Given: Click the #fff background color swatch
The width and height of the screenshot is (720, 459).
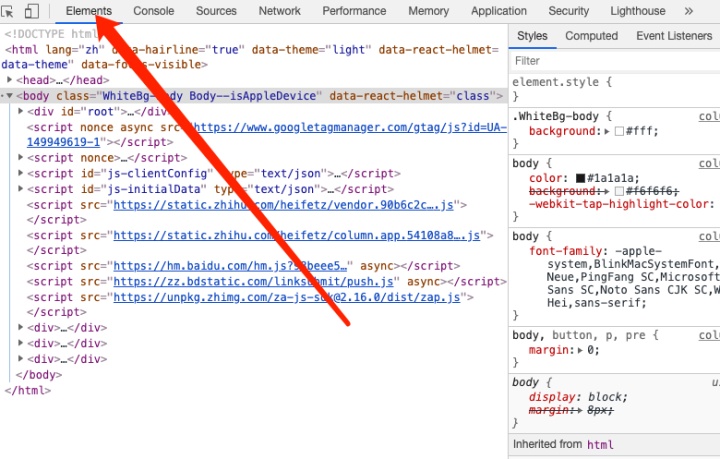Looking at the screenshot, I should click(x=619, y=131).
